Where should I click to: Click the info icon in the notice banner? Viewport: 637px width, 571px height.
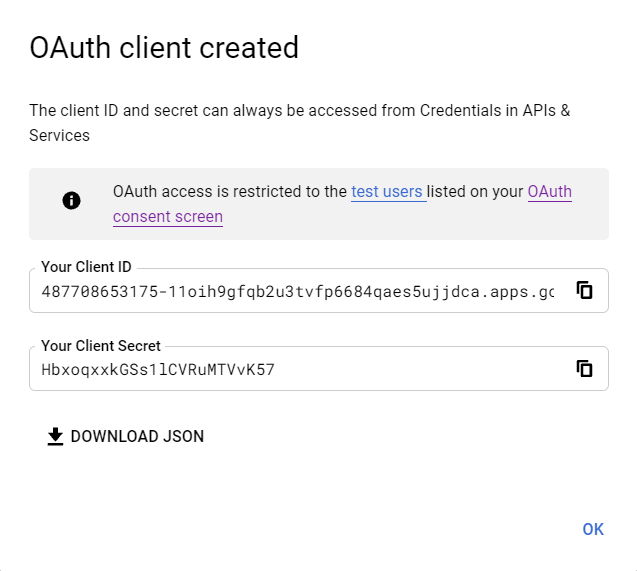click(x=71, y=201)
